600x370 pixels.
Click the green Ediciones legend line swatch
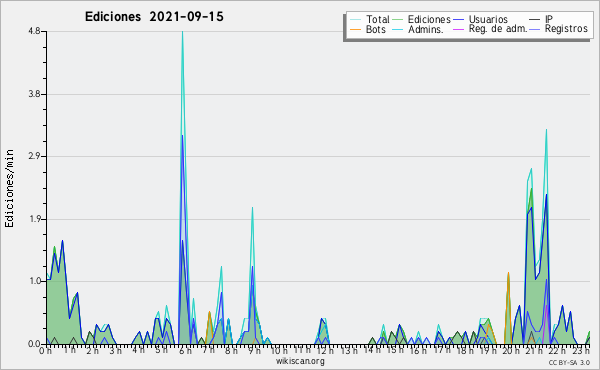click(398, 20)
